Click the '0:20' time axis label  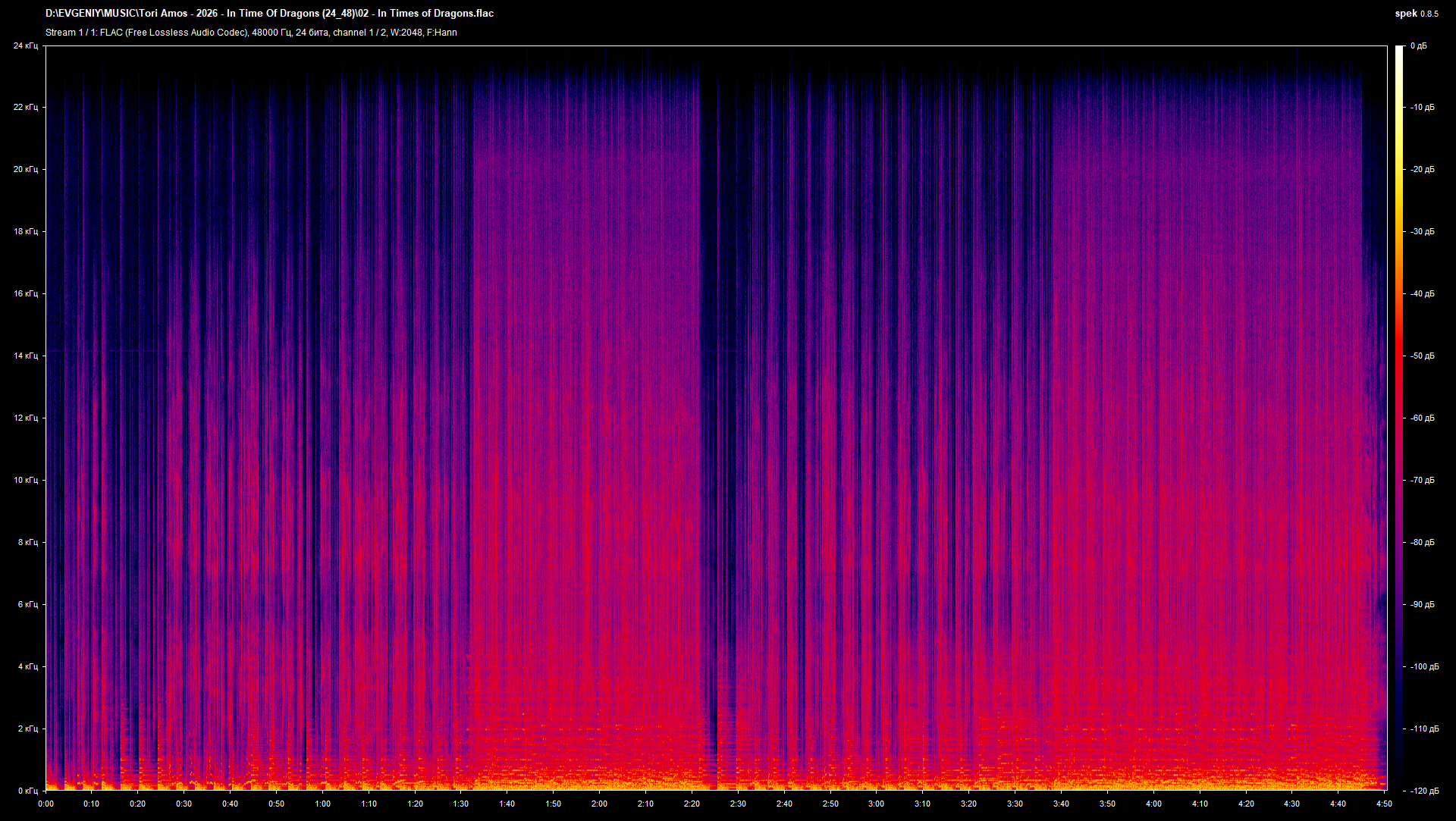[x=138, y=804]
